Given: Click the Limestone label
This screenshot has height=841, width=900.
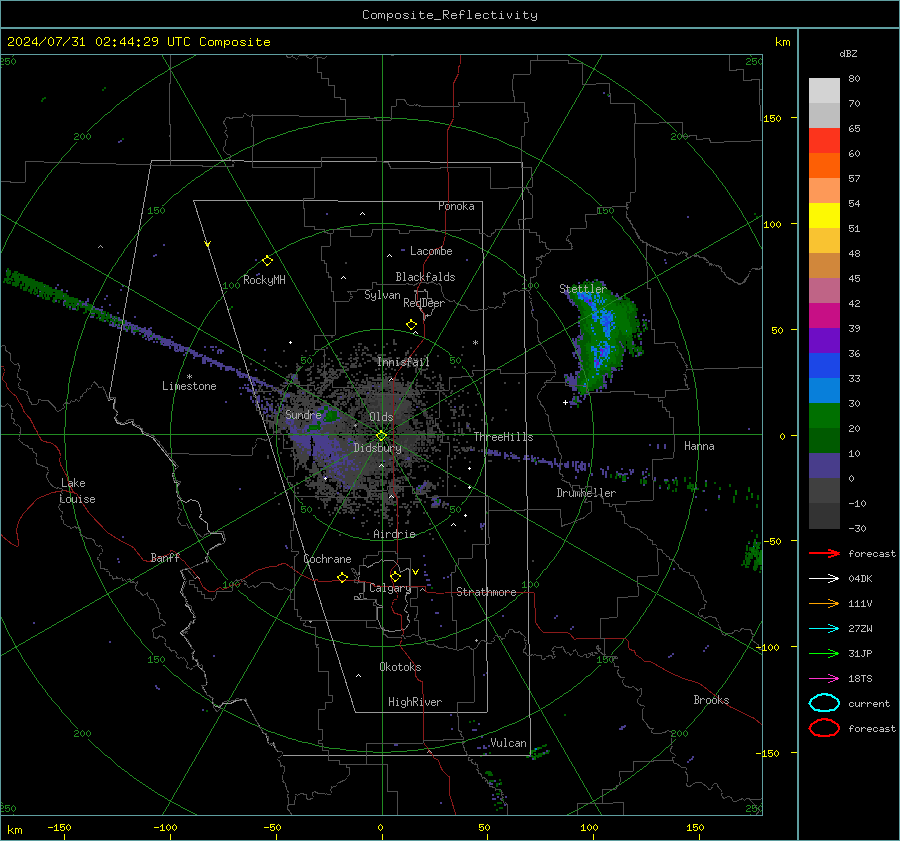Looking at the screenshot, I should (189, 386).
